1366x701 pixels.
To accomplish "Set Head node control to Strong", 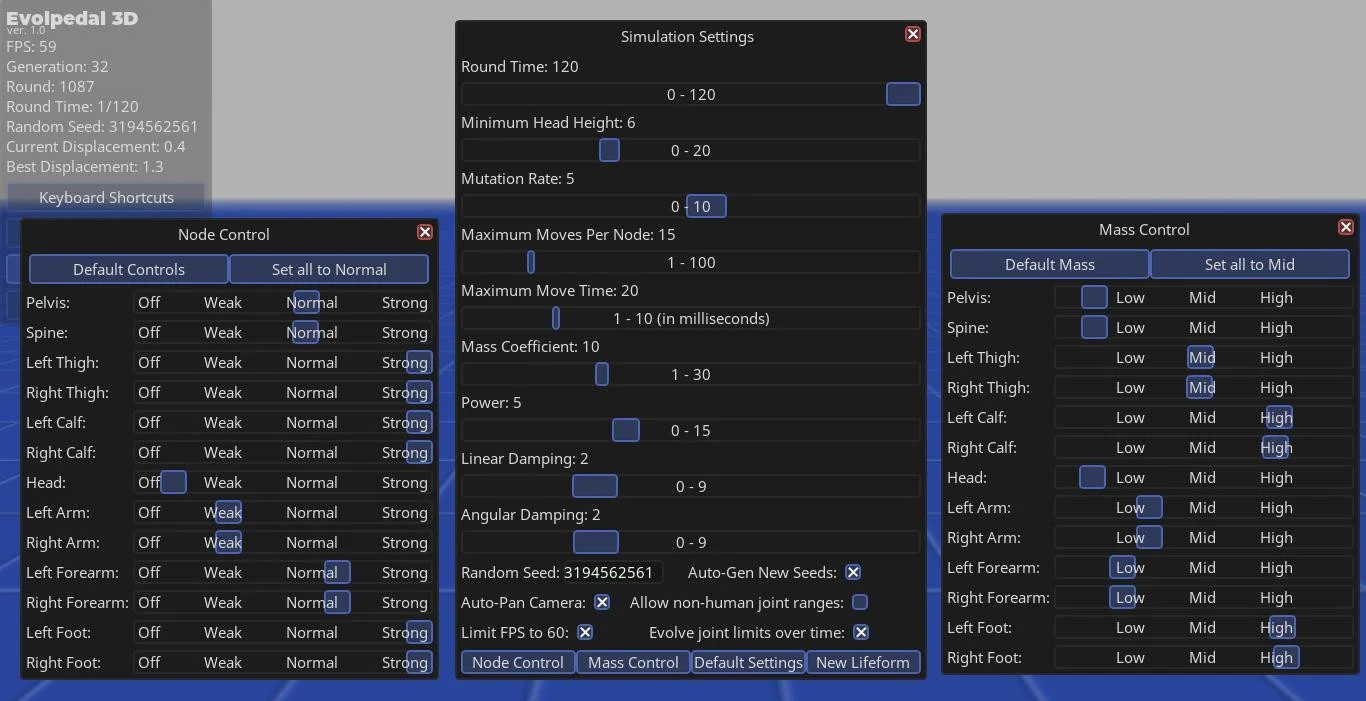I will 404,482.
